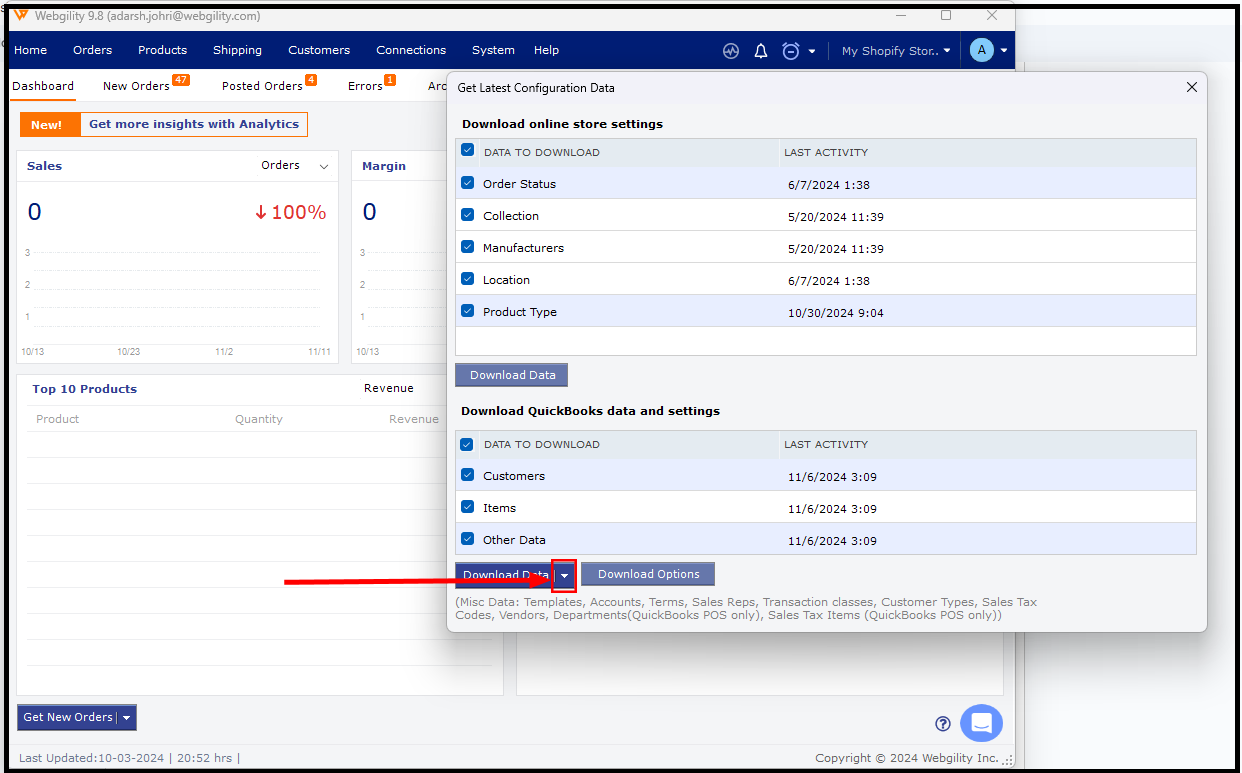Open the Home menu

31,50
